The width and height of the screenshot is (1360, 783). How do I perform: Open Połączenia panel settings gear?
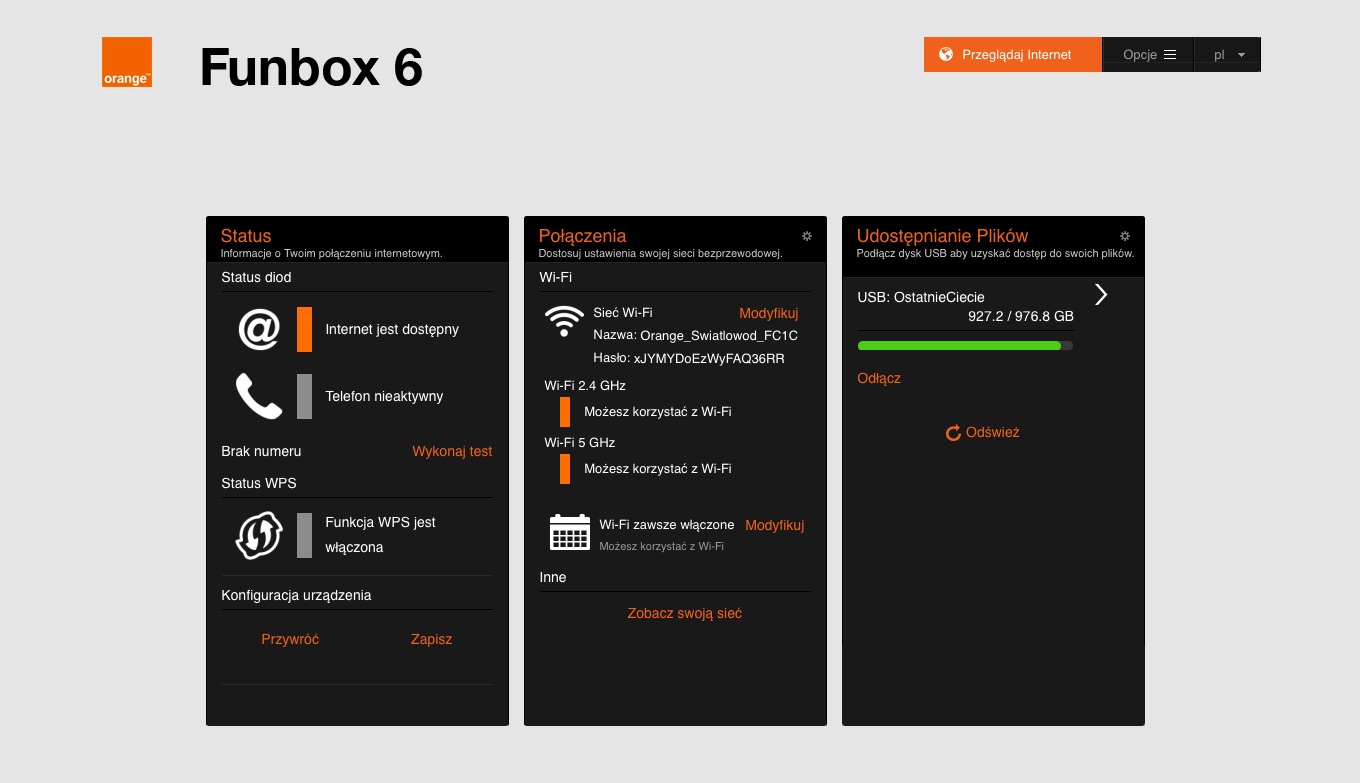pos(807,236)
